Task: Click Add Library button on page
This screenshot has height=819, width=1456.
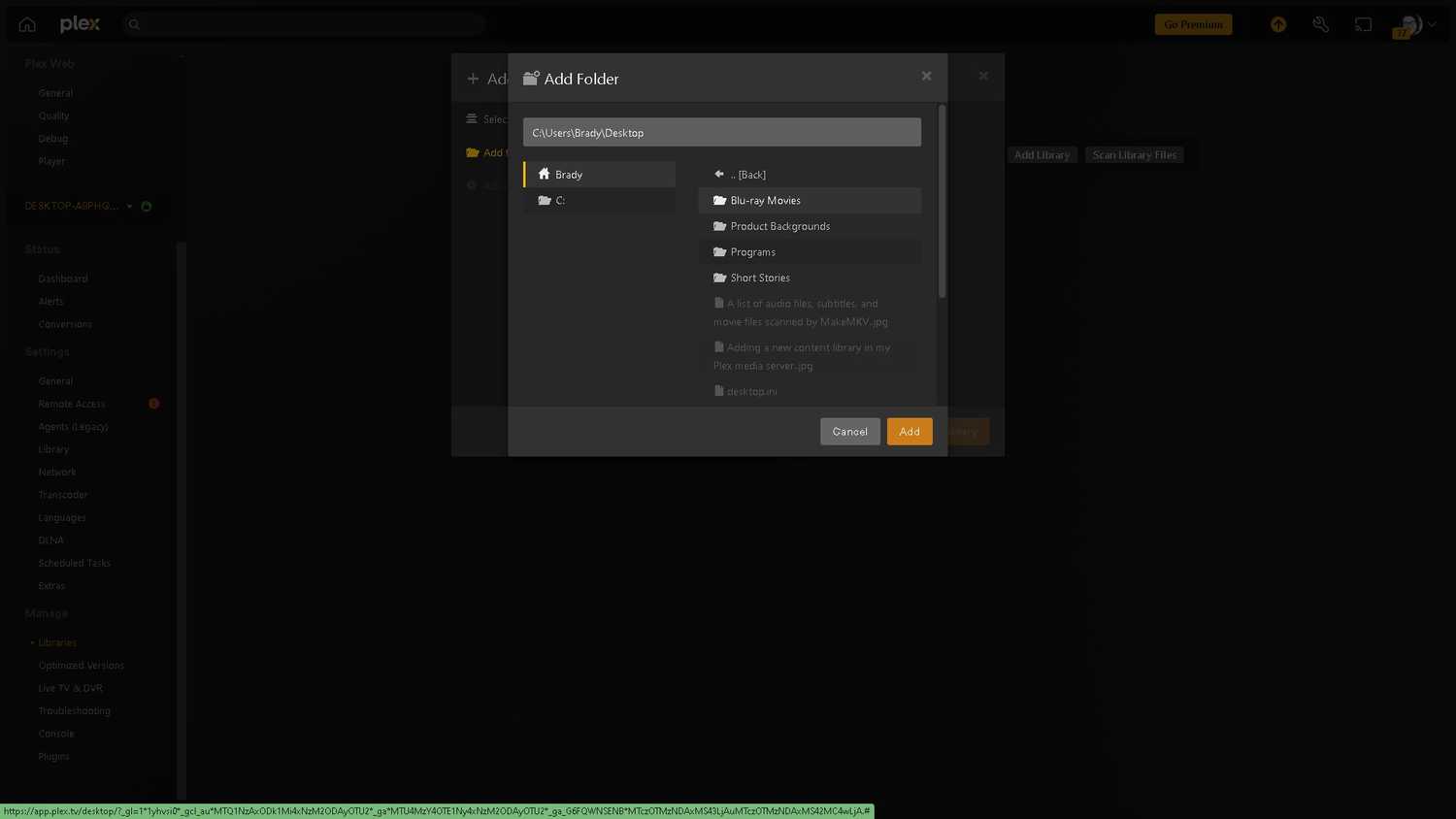Action: (x=1042, y=155)
